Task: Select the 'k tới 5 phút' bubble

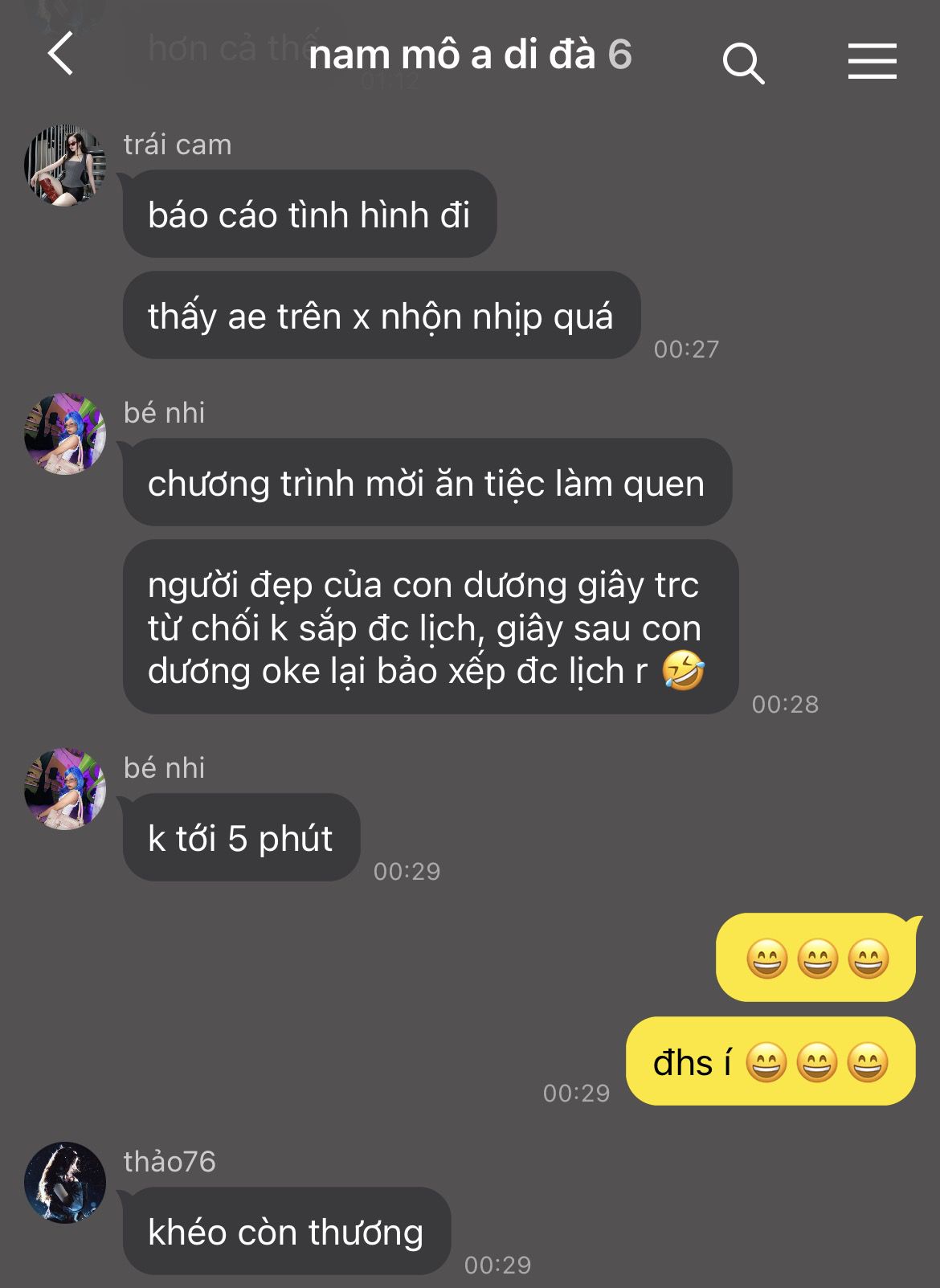Action: pos(241,838)
